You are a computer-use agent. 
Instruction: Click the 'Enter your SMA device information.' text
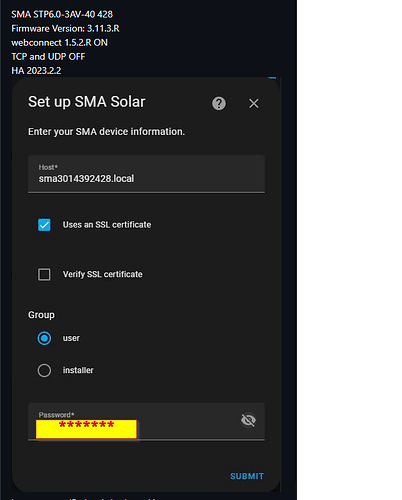pyautogui.click(x=106, y=132)
